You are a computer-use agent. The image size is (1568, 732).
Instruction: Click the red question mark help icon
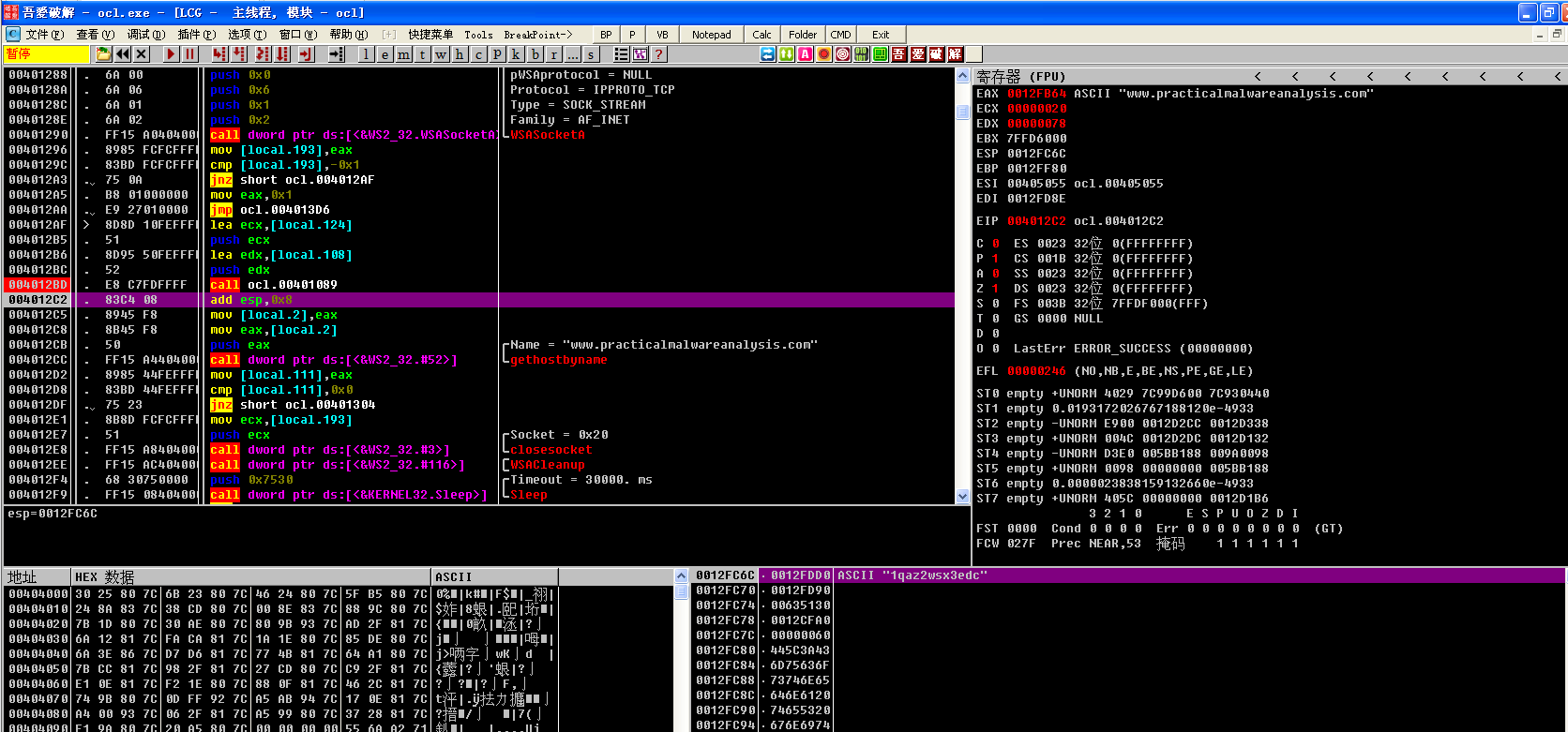pyautogui.click(x=658, y=54)
